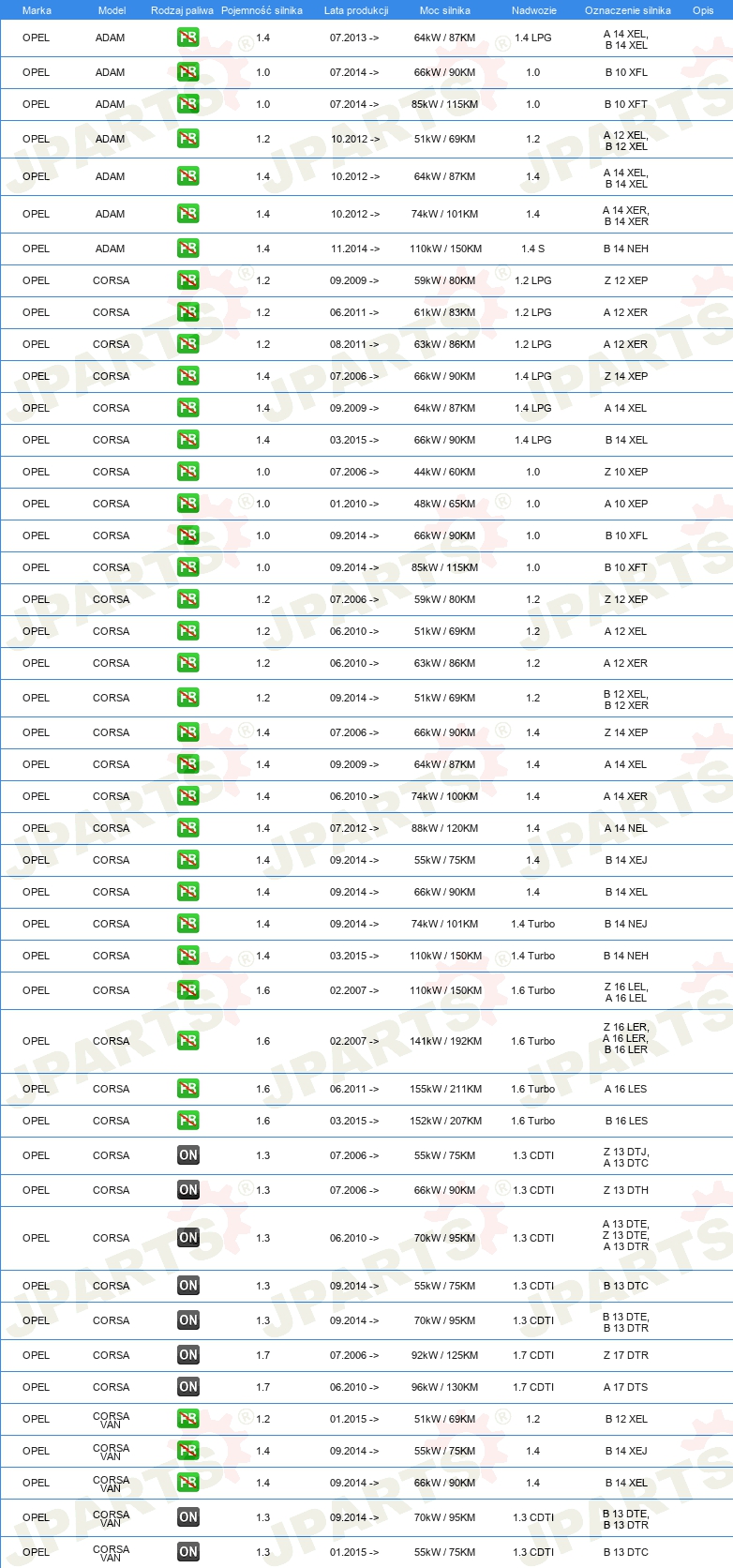733x1568 pixels.
Task: Click production date '07.2013 ->'
Action: click(x=354, y=38)
